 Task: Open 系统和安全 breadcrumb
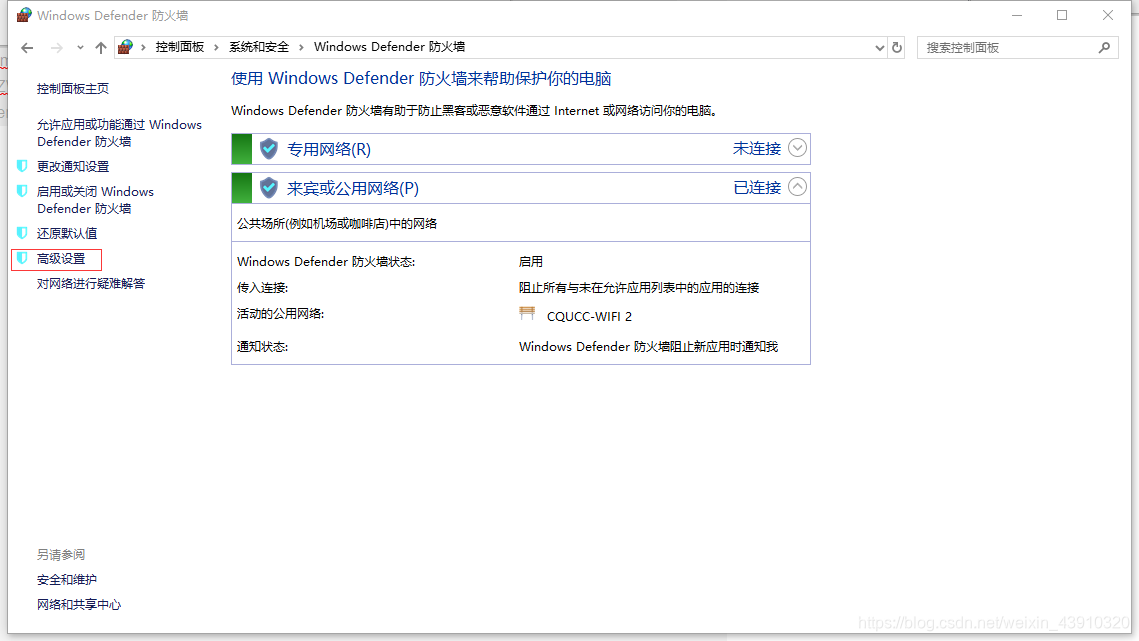pos(259,47)
